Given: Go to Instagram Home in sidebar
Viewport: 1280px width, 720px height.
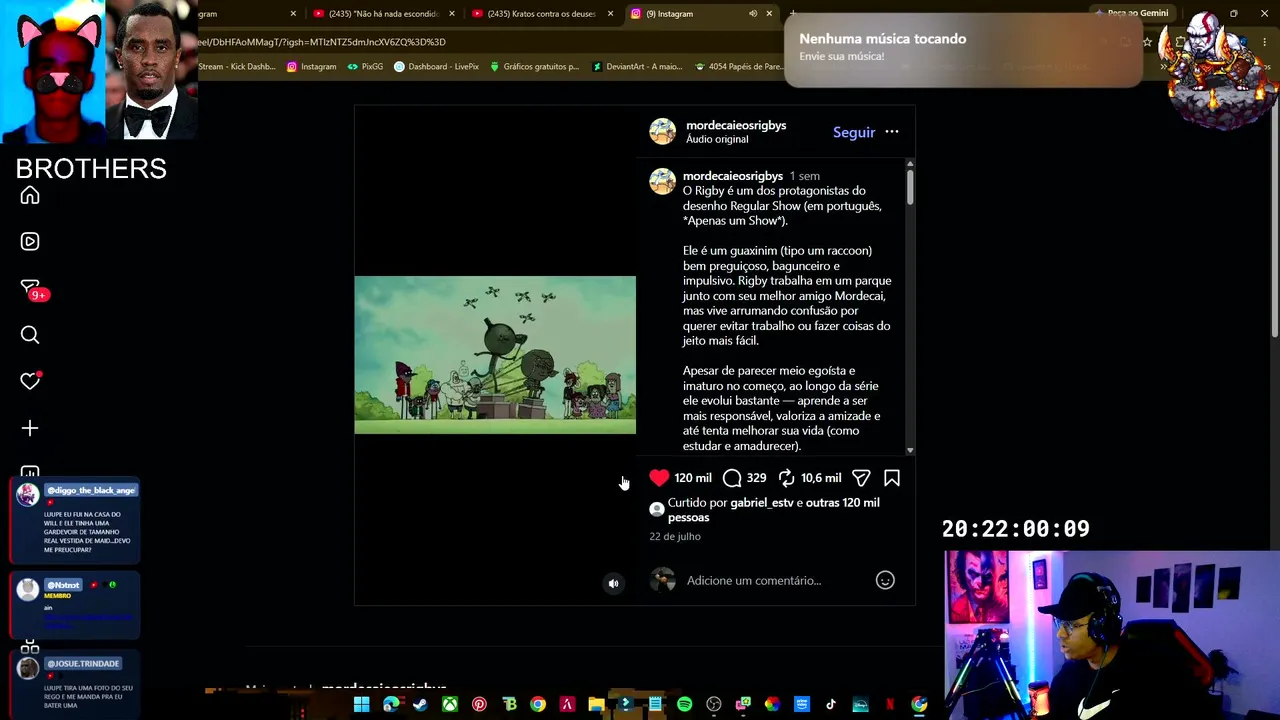Looking at the screenshot, I should pyautogui.click(x=30, y=195).
